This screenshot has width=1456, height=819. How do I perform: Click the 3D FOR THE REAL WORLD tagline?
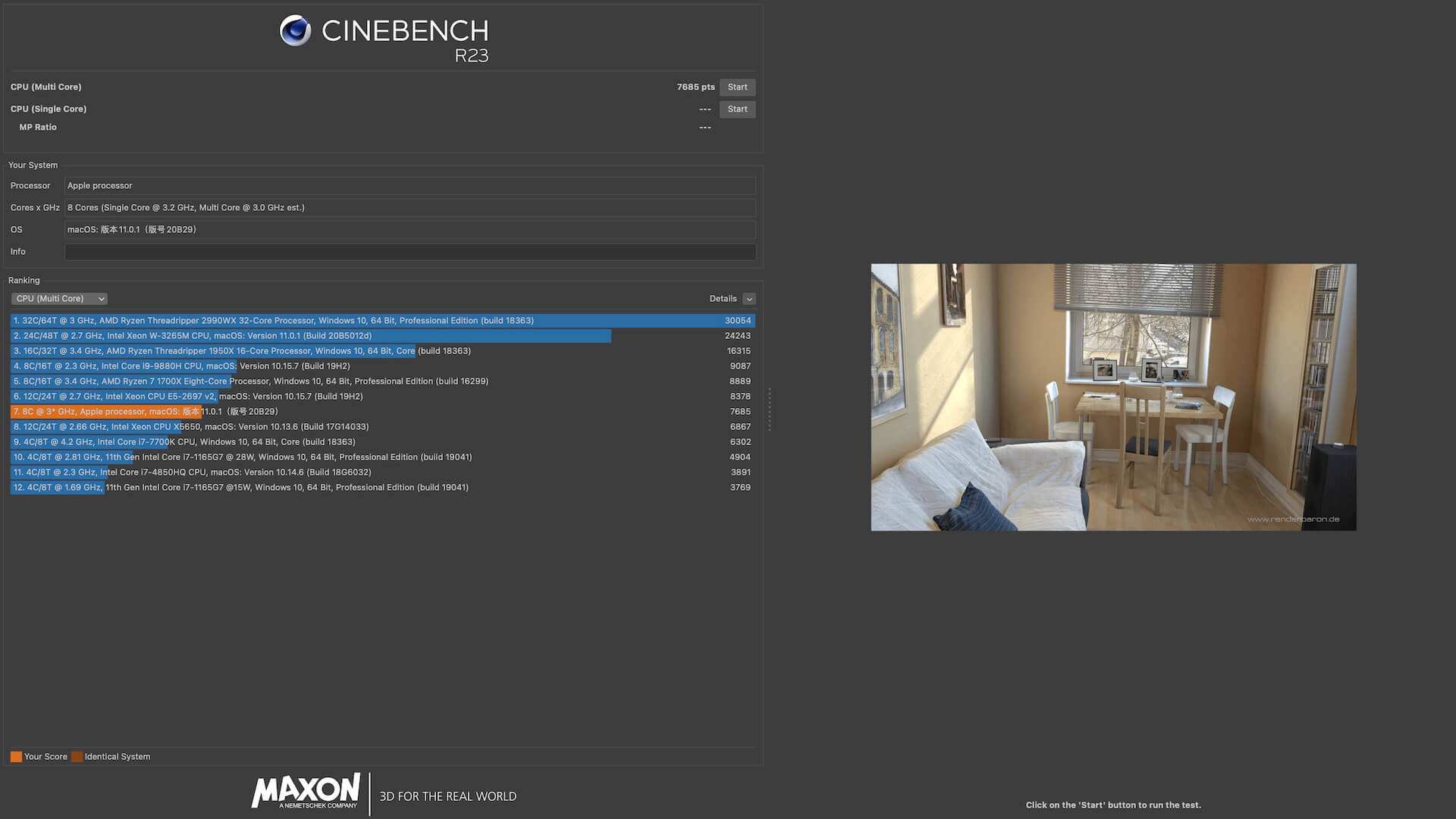coord(447,796)
